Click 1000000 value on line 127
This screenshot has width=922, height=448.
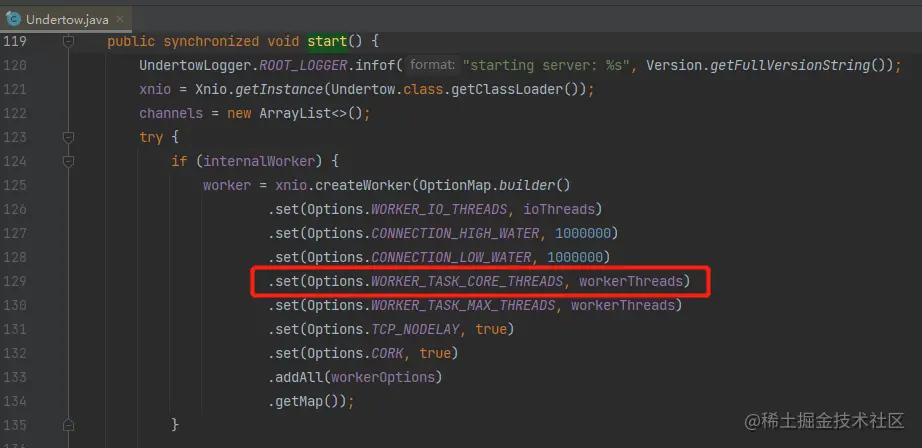[x=583, y=234]
